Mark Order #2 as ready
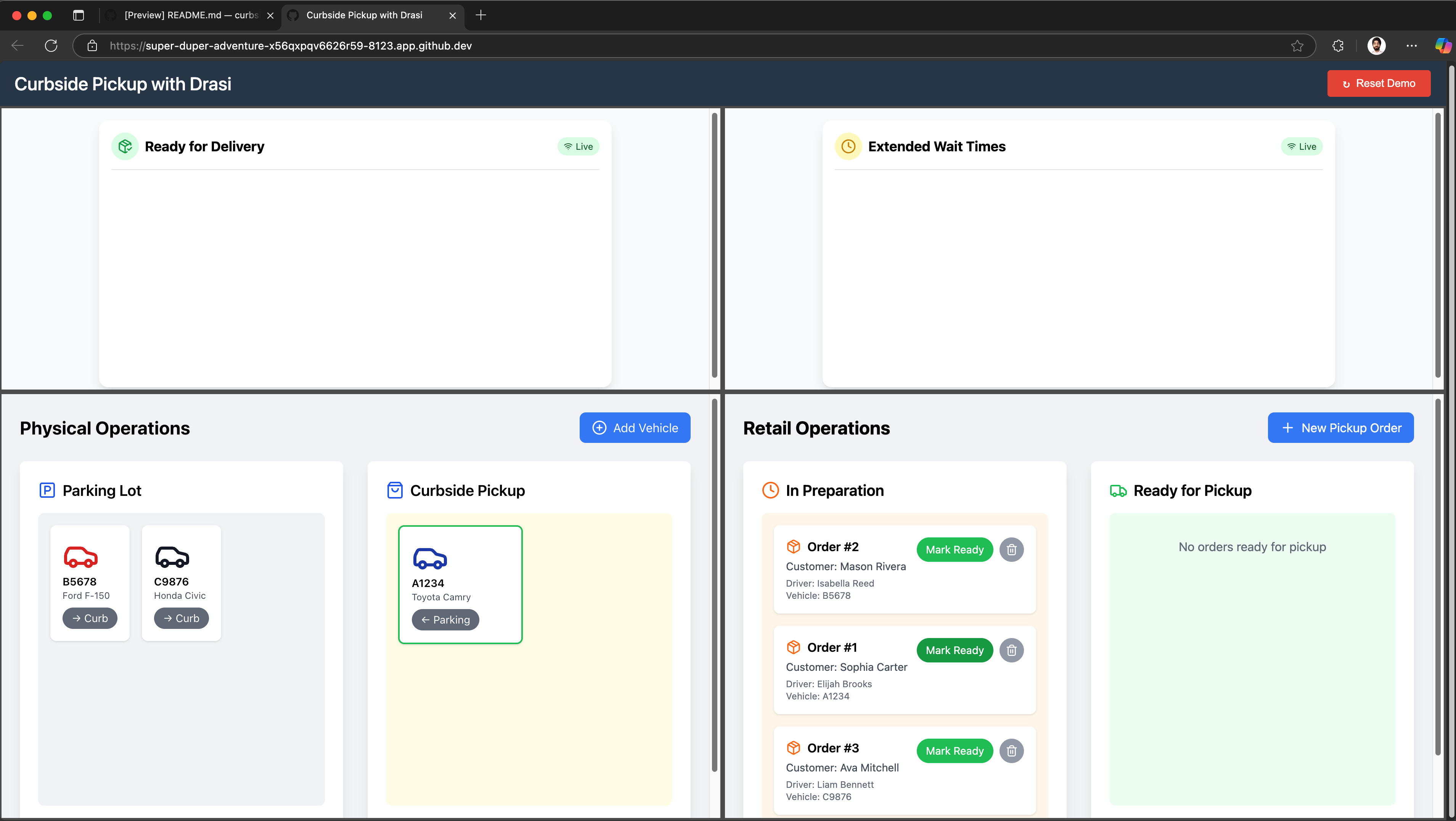 click(x=954, y=549)
